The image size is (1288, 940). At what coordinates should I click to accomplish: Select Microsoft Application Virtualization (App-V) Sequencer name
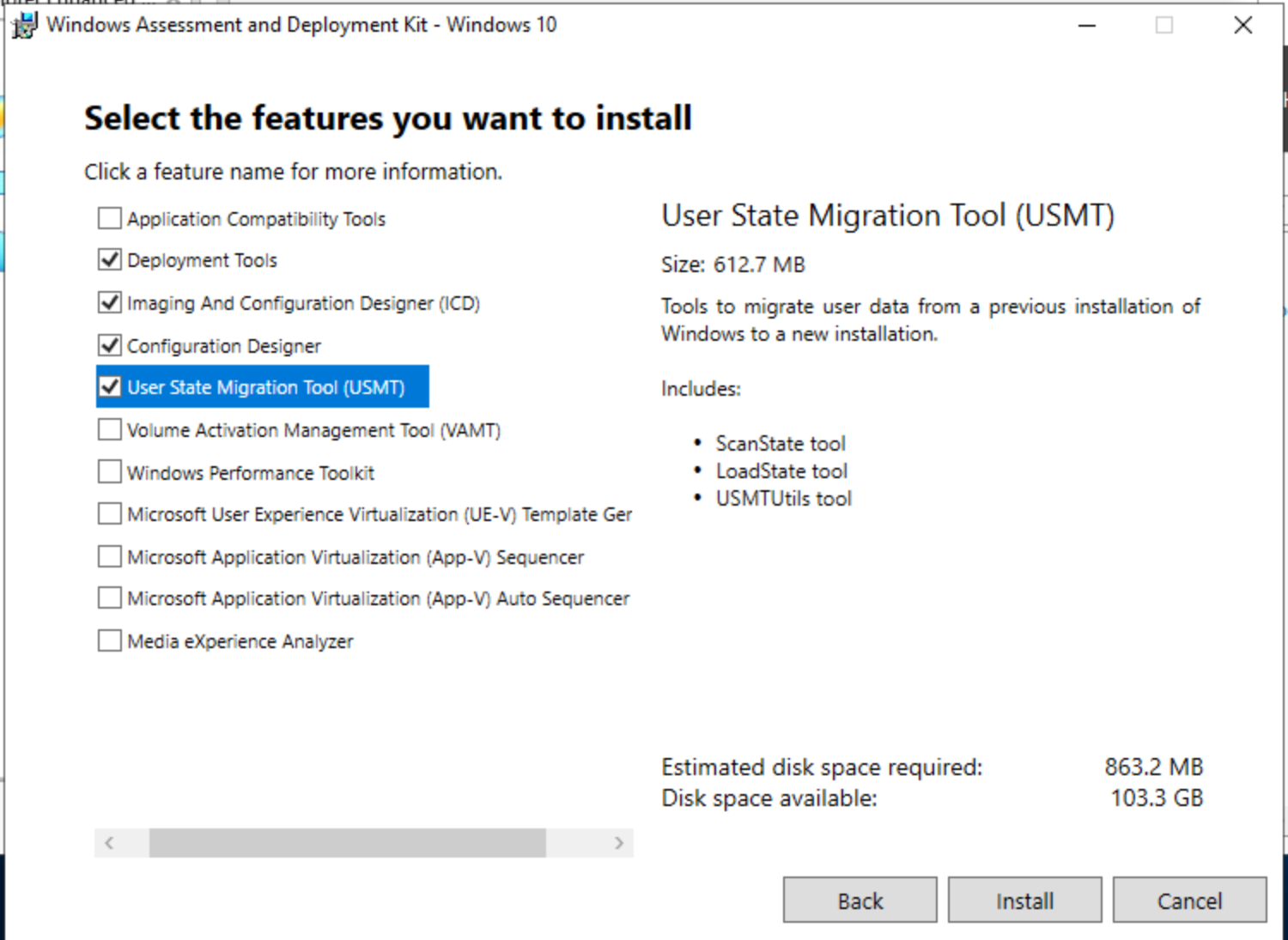point(355,557)
